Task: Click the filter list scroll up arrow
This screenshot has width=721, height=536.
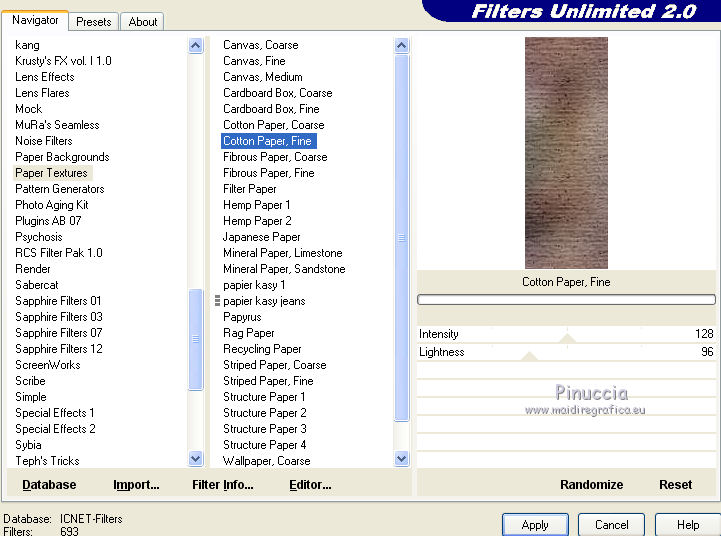Action: [x=401, y=46]
